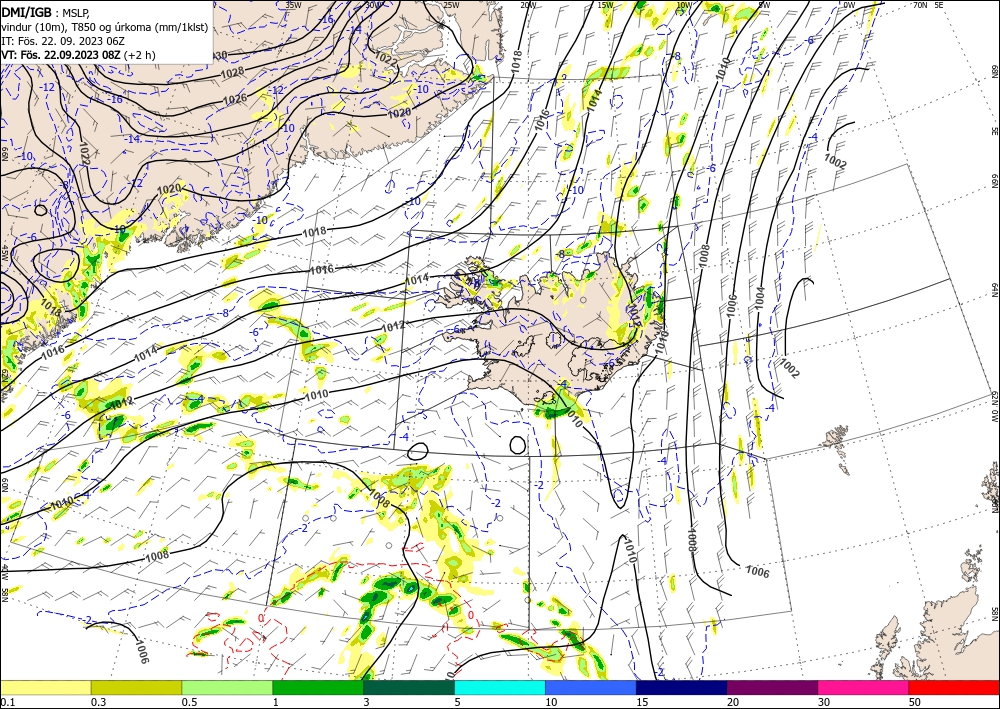1000x709 pixels.
Task: Click the '25W' longitude label
Action: pos(451,5)
